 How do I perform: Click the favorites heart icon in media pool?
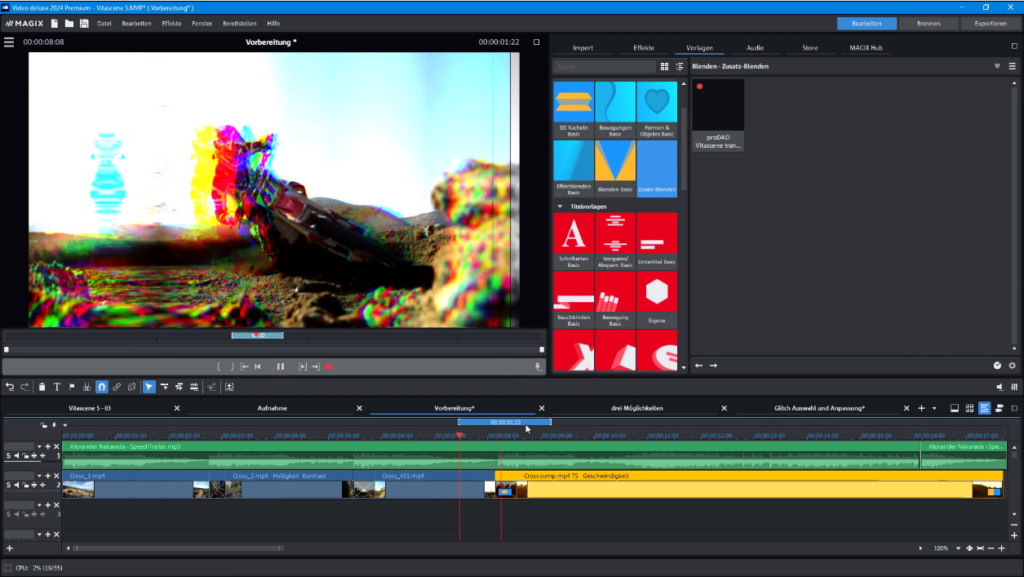tap(997, 66)
